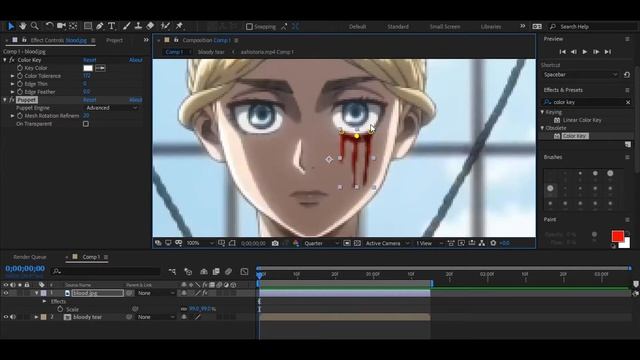Viewport: 640px width, 360px height.
Task: Select the Pan Behind anchor point tool
Action: pos(73,26)
